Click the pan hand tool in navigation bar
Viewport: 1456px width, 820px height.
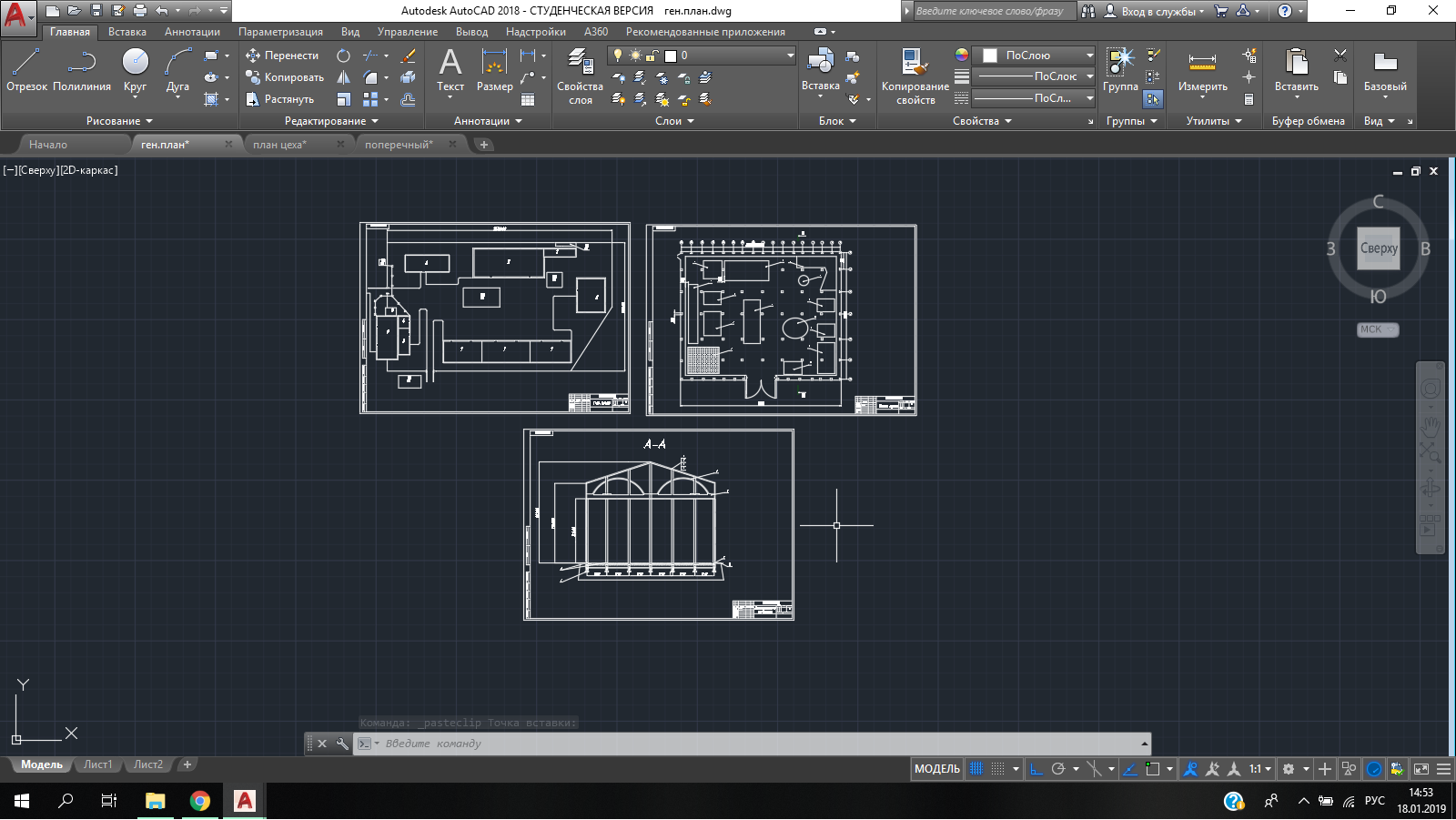coord(1431,426)
